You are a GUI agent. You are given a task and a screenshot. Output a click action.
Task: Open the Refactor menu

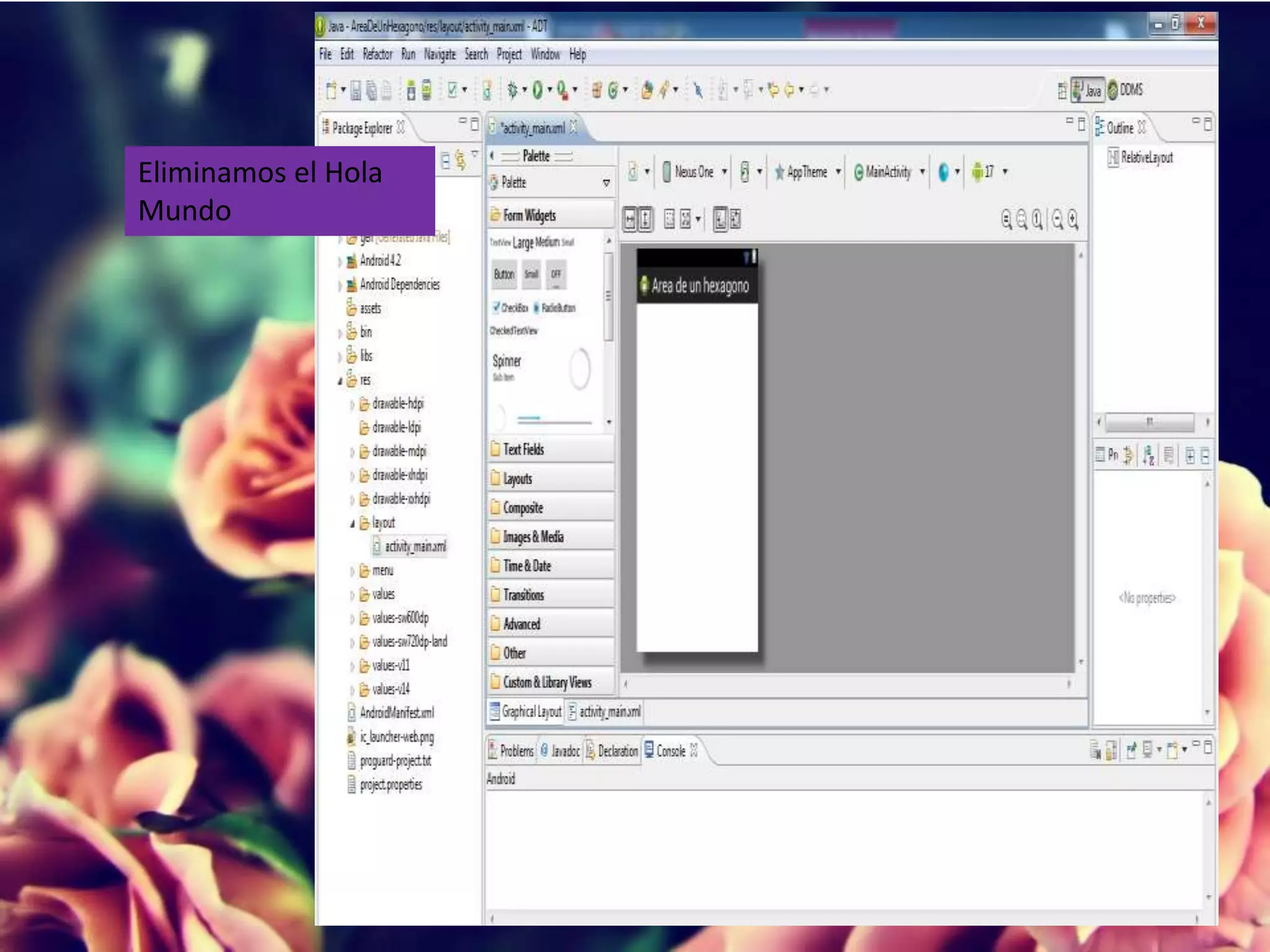pyautogui.click(x=377, y=55)
